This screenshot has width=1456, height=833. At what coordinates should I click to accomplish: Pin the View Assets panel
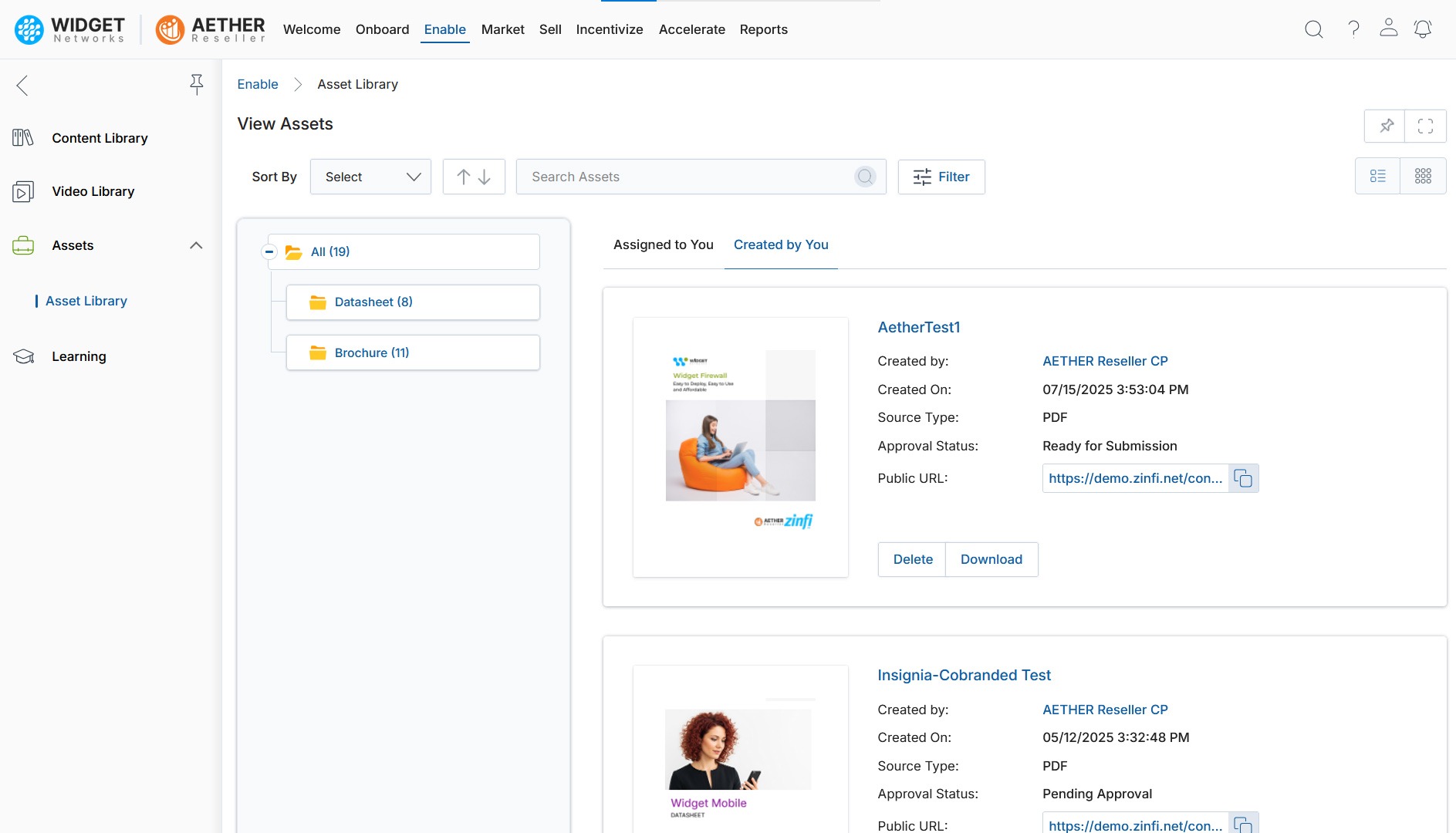tap(1386, 126)
